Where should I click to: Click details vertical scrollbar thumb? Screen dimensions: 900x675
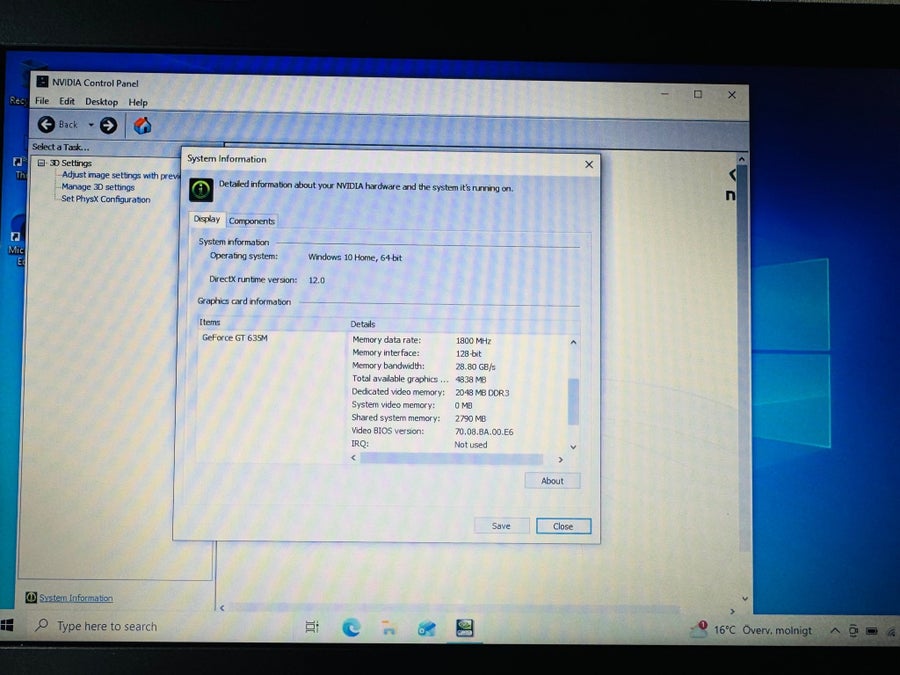[x=573, y=402]
